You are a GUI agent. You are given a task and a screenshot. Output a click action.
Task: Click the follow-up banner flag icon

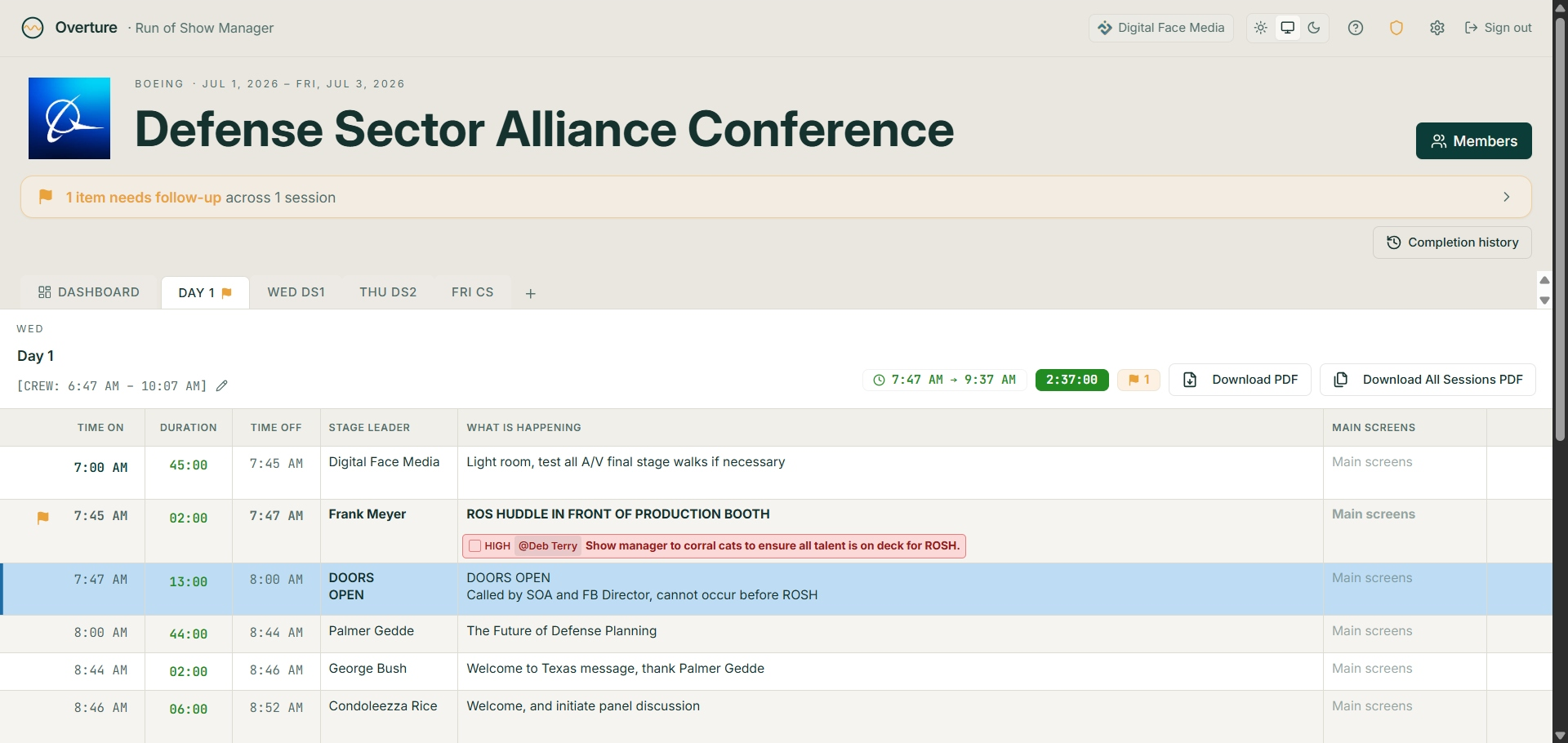point(47,197)
